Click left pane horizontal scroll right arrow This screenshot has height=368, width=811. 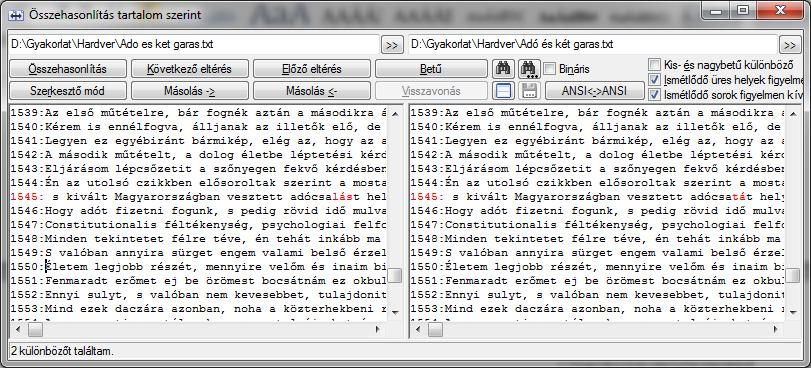(x=378, y=329)
